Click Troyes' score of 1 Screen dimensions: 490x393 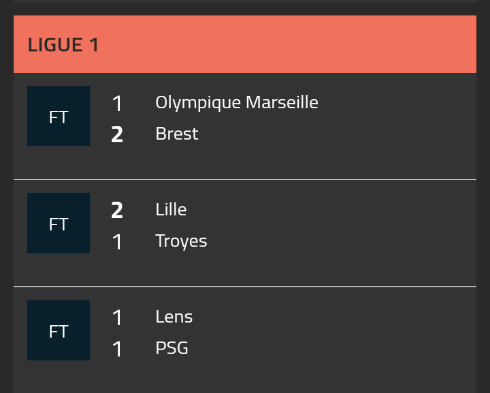click(117, 242)
